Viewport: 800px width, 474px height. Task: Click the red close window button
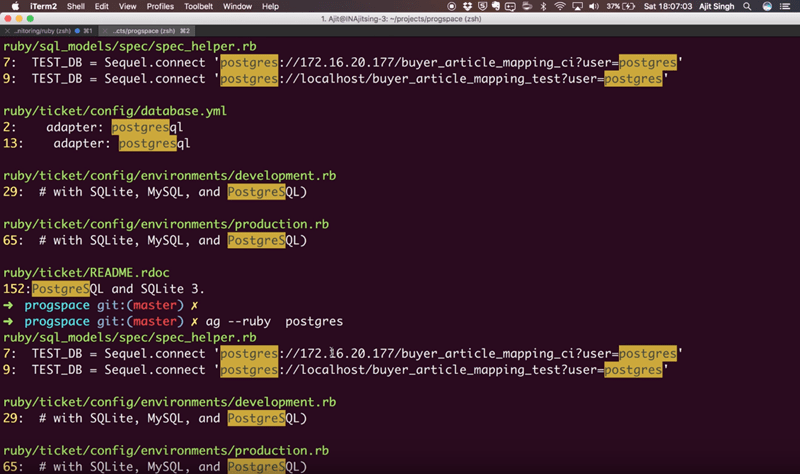click(8, 18)
